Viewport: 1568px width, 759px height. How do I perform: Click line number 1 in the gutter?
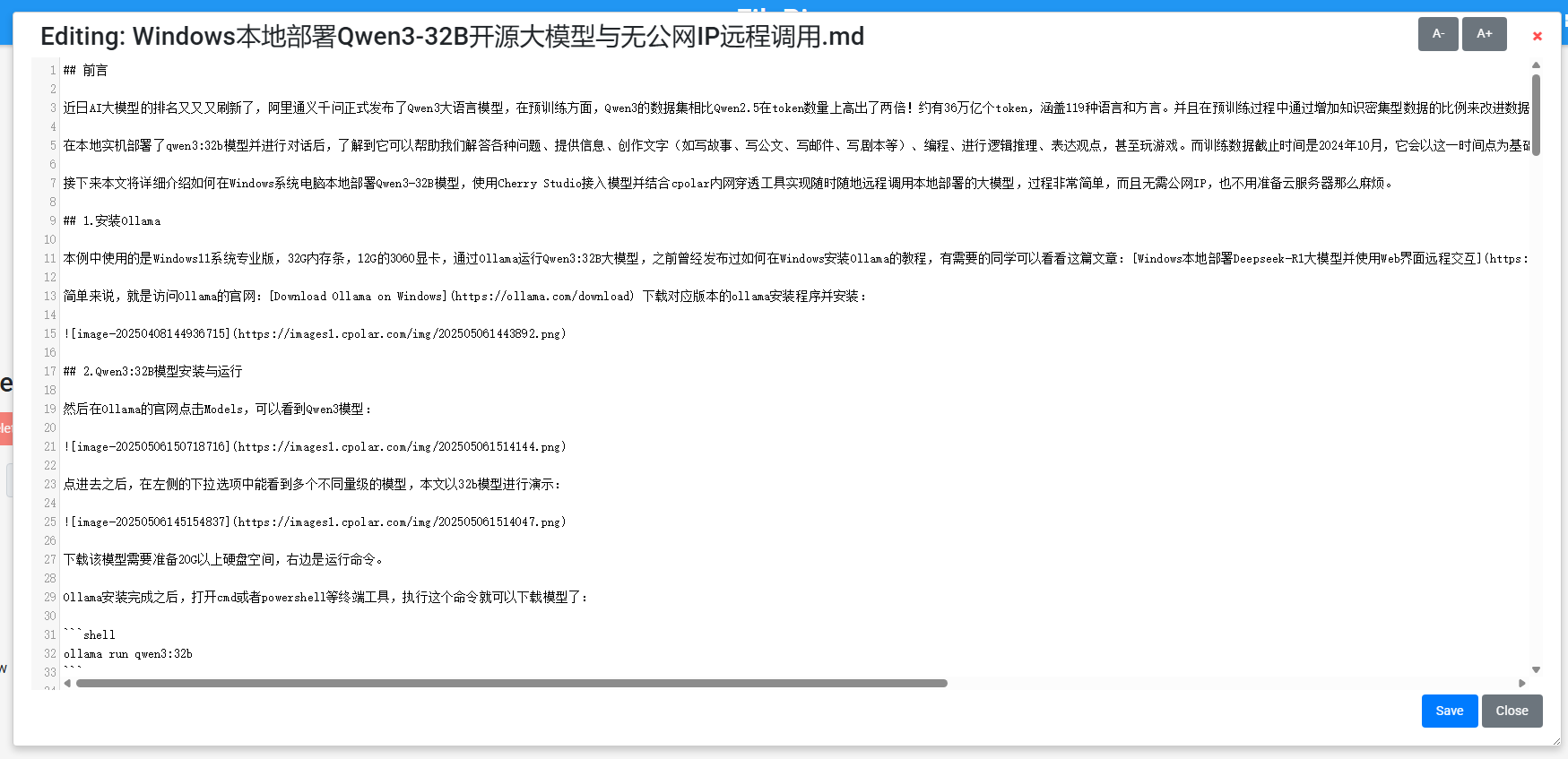[52, 70]
